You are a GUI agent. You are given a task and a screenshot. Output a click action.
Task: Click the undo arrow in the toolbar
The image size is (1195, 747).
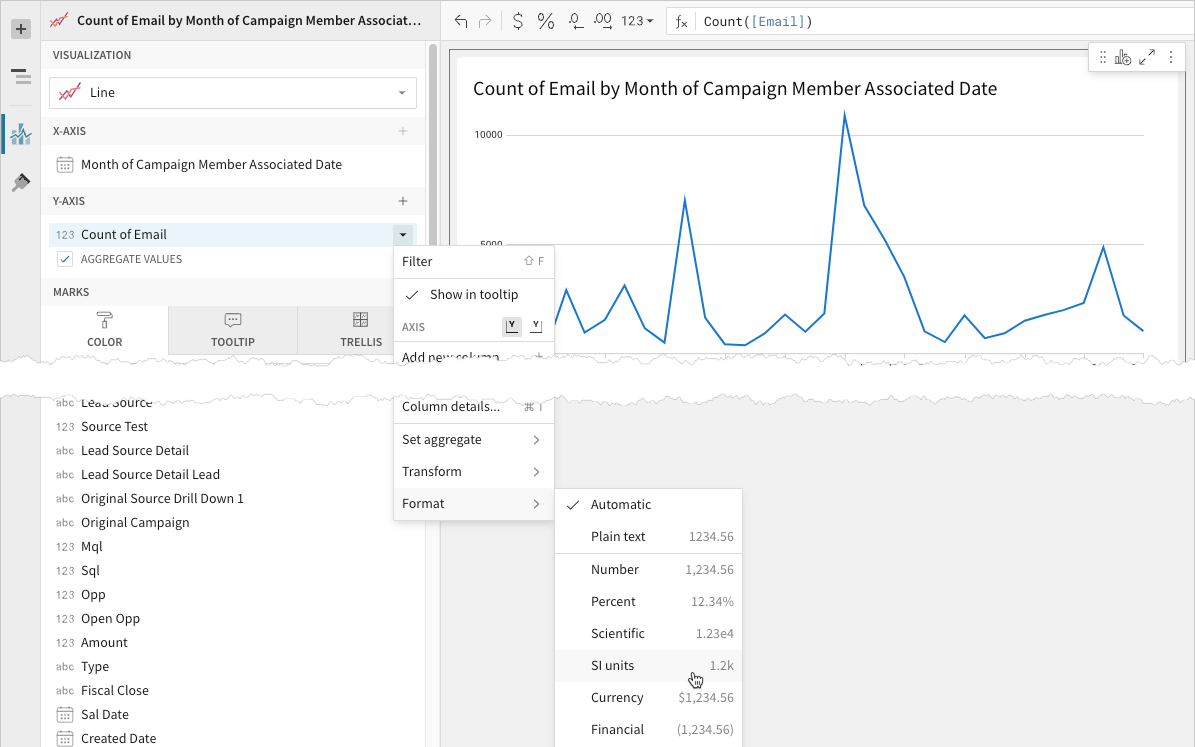coord(461,21)
